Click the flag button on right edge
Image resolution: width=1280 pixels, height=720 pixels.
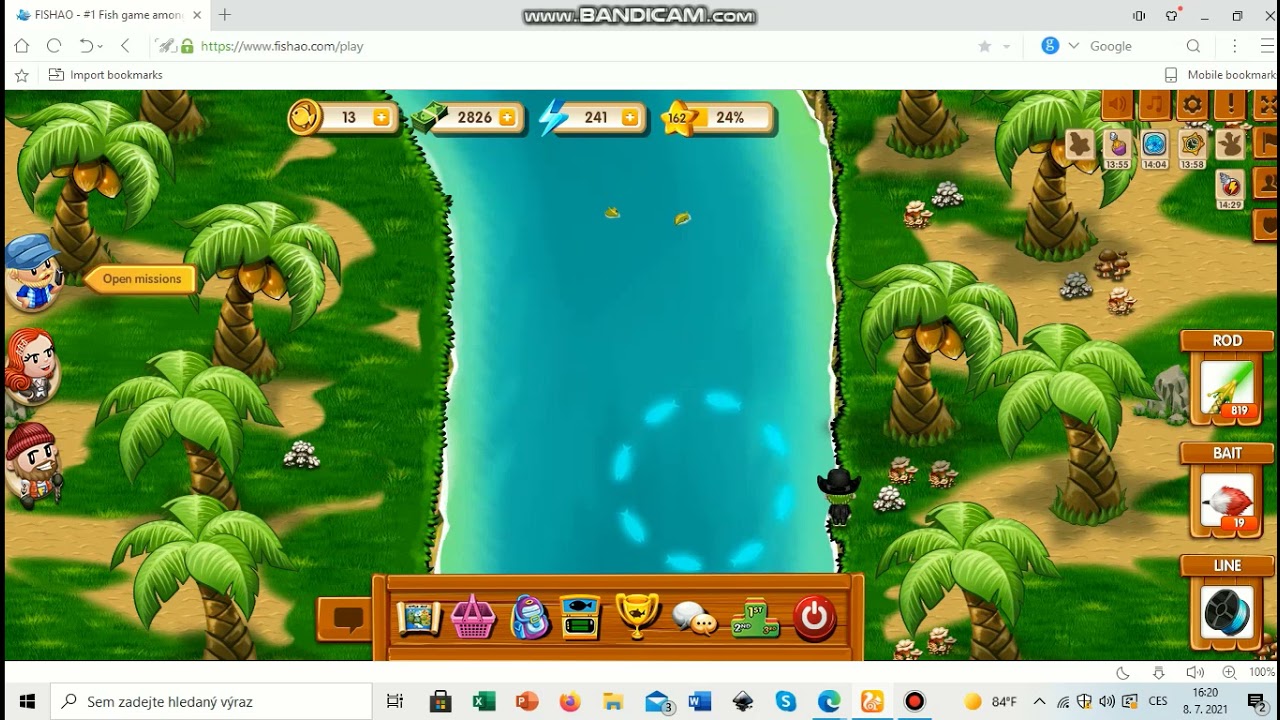pyautogui.click(x=1265, y=143)
